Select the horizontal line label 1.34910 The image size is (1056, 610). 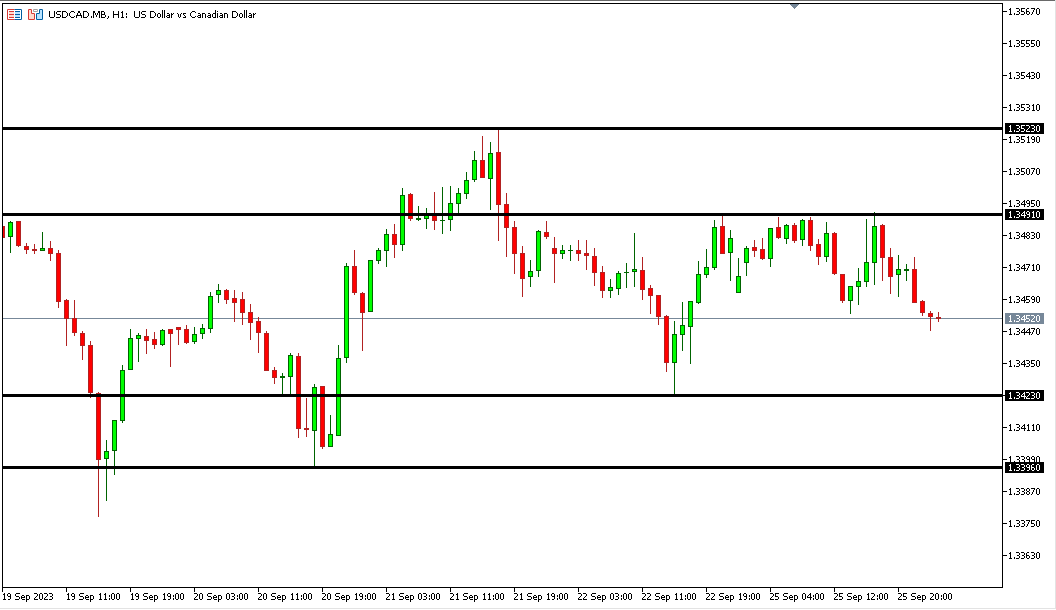pyautogui.click(x=1024, y=215)
